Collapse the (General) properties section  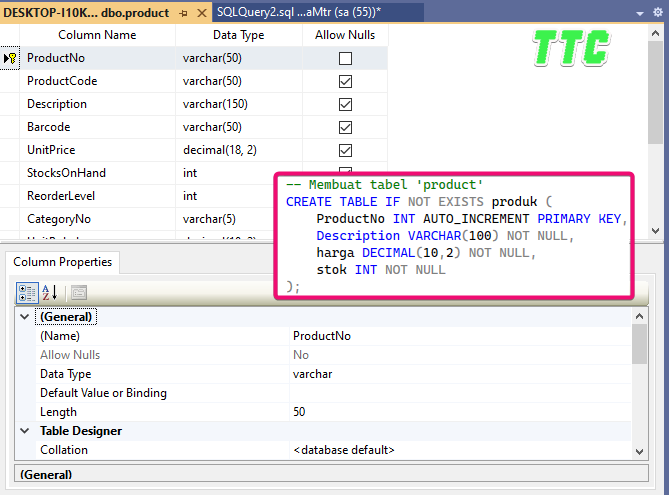point(25,317)
